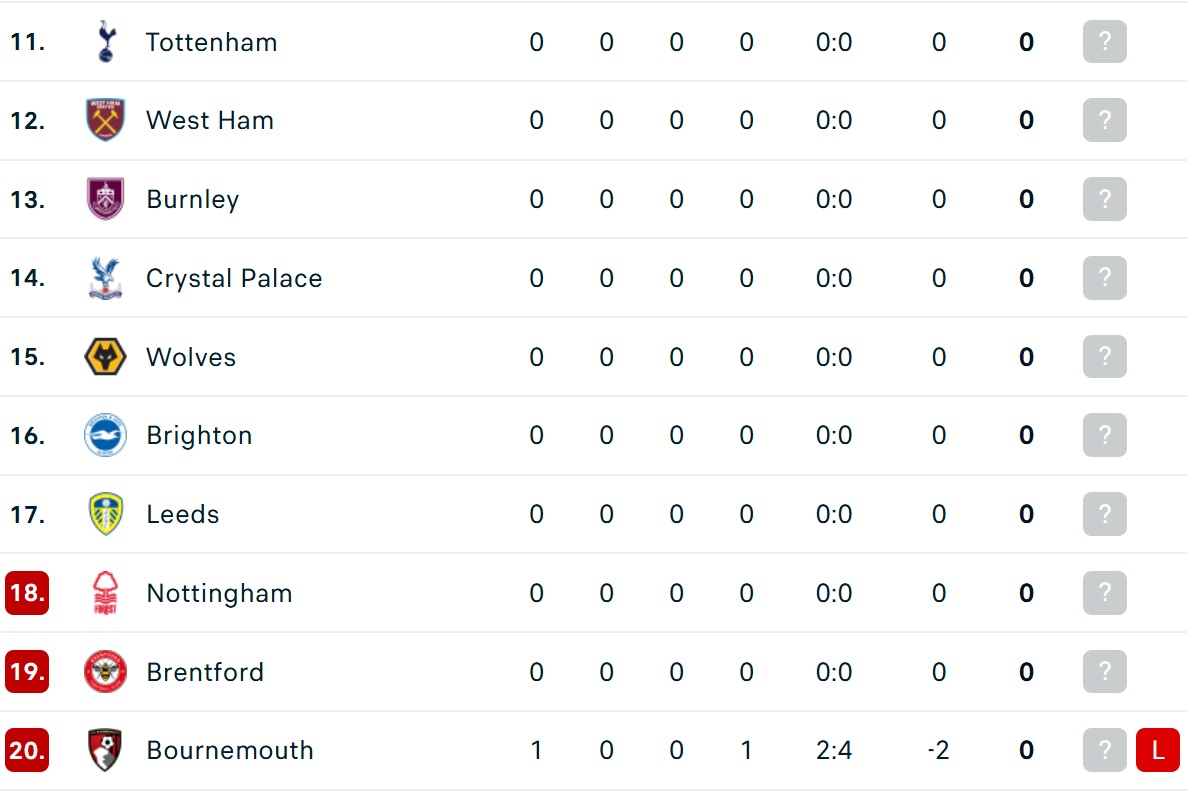Viewport: 1187px width, 793px height.
Task: Click the Crystal Palace eagle crest
Action: pyautogui.click(x=105, y=278)
